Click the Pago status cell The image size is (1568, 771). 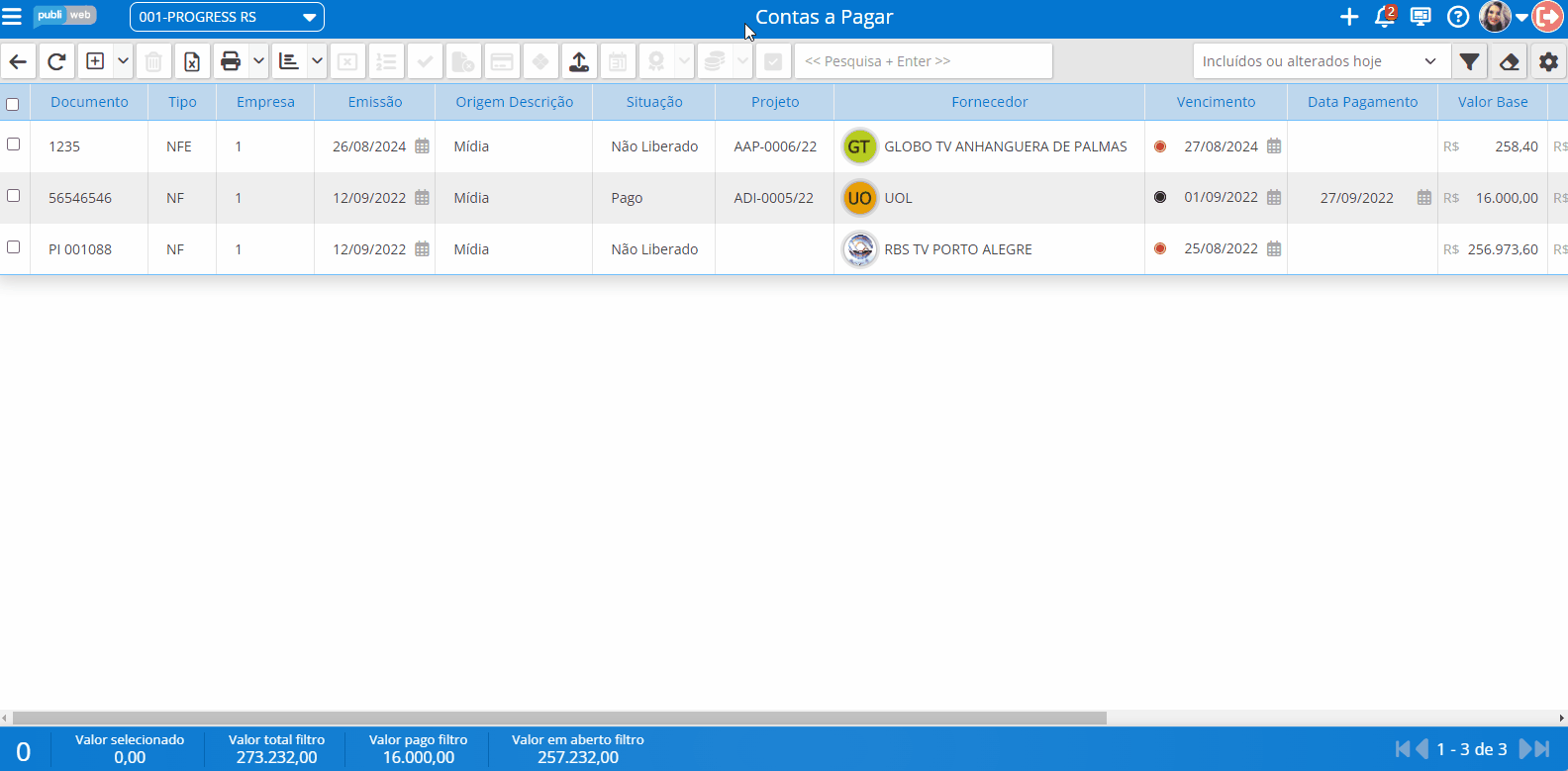653,198
